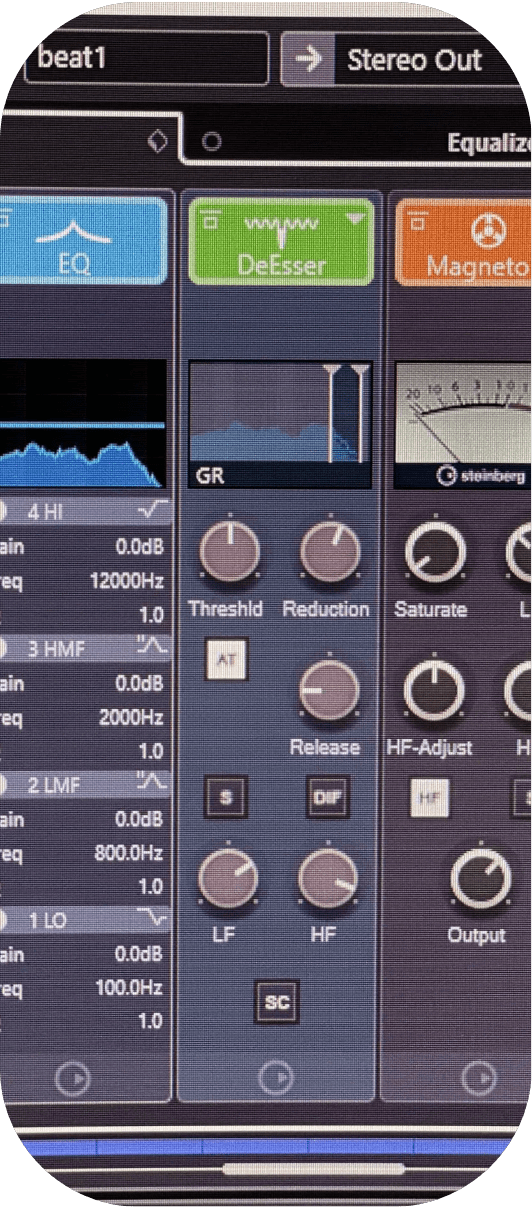Click the beat1 track name field
Viewport: 532px width, 1209px height.
point(148,58)
